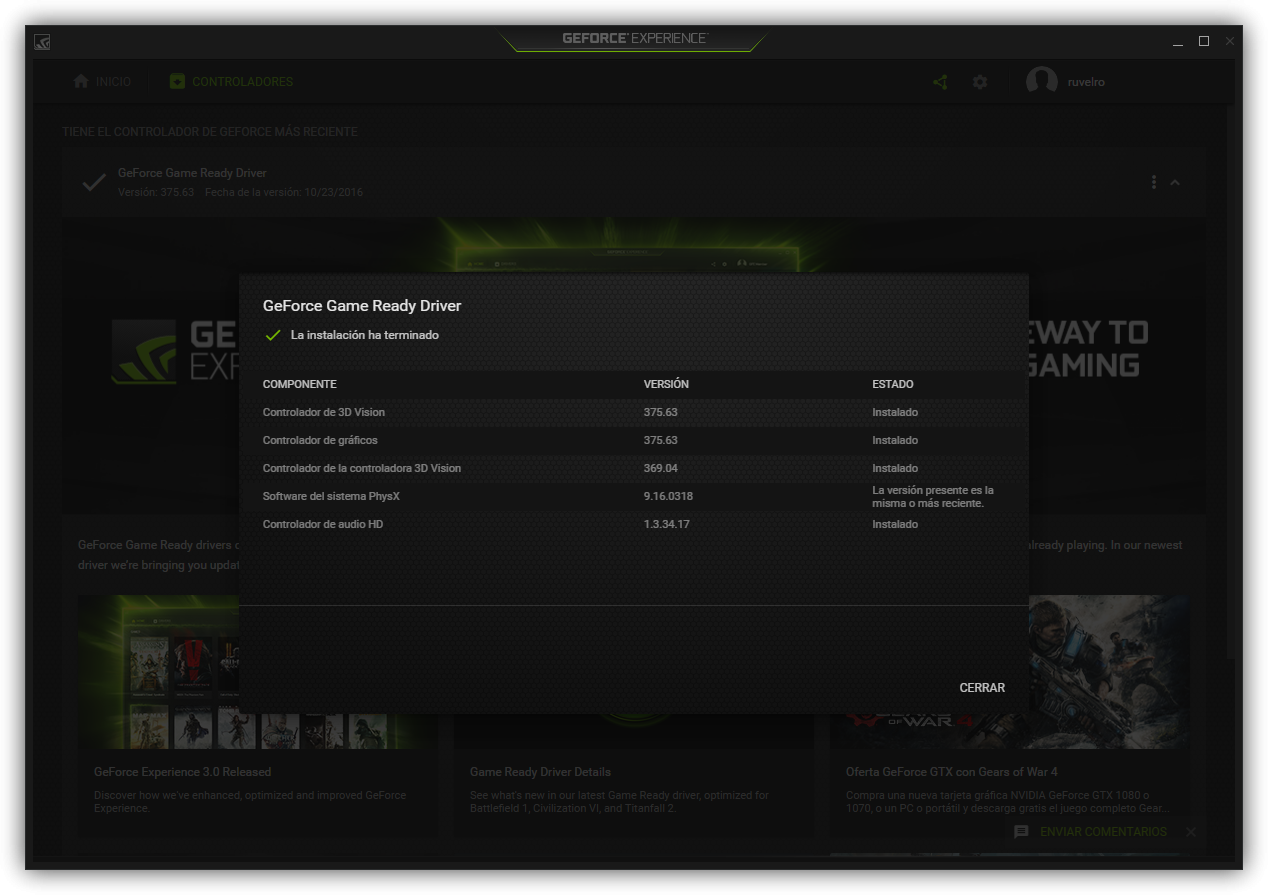This screenshot has height=895, width=1268.
Task: Open settings with the gear icon
Action: tap(980, 82)
